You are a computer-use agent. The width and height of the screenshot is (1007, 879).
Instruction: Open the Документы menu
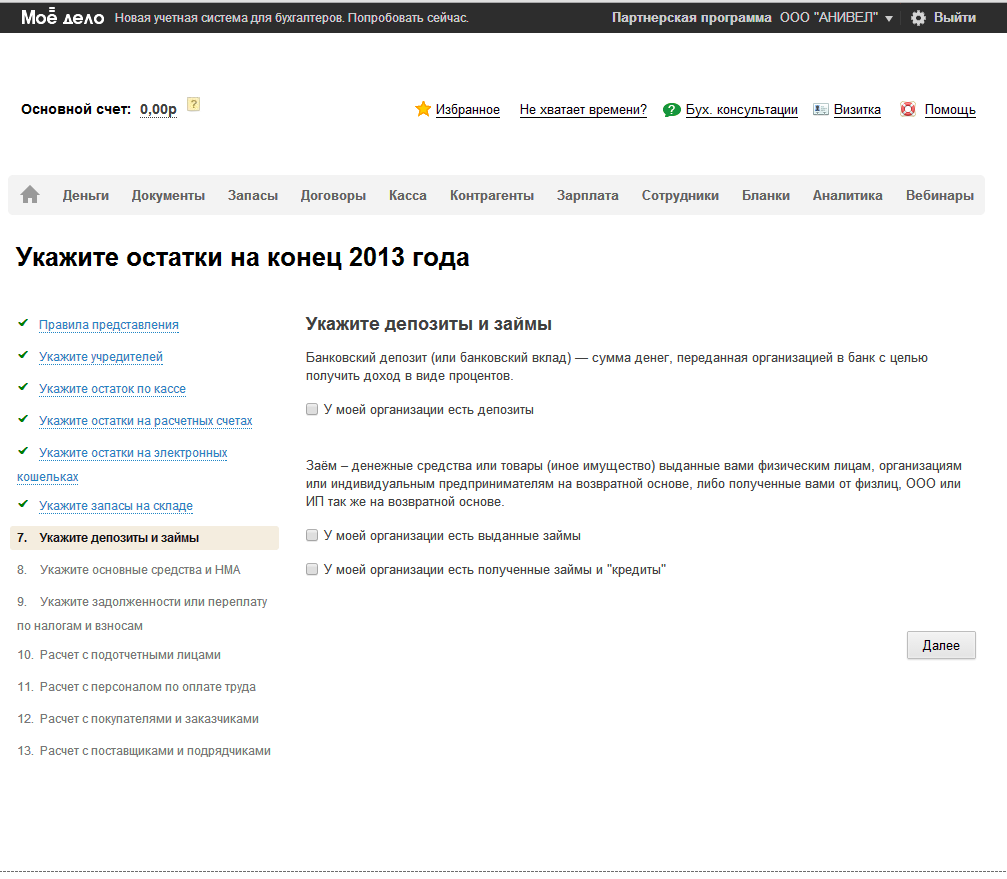pos(168,195)
